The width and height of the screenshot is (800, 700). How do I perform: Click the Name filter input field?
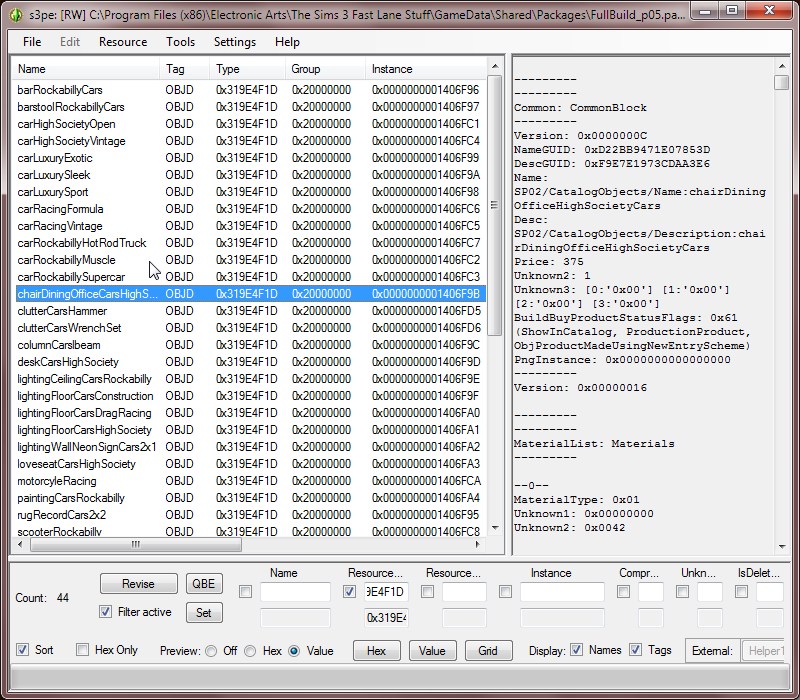click(295, 593)
